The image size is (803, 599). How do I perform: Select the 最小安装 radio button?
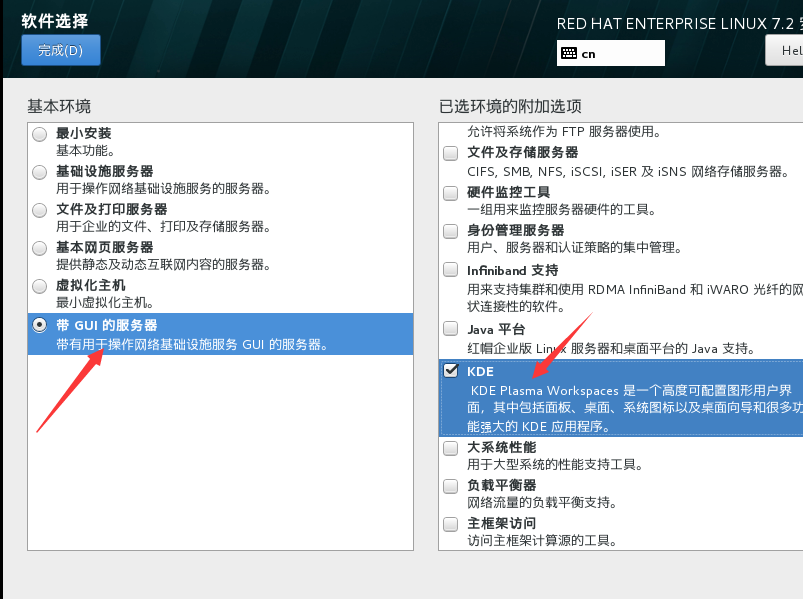(39, 134)
